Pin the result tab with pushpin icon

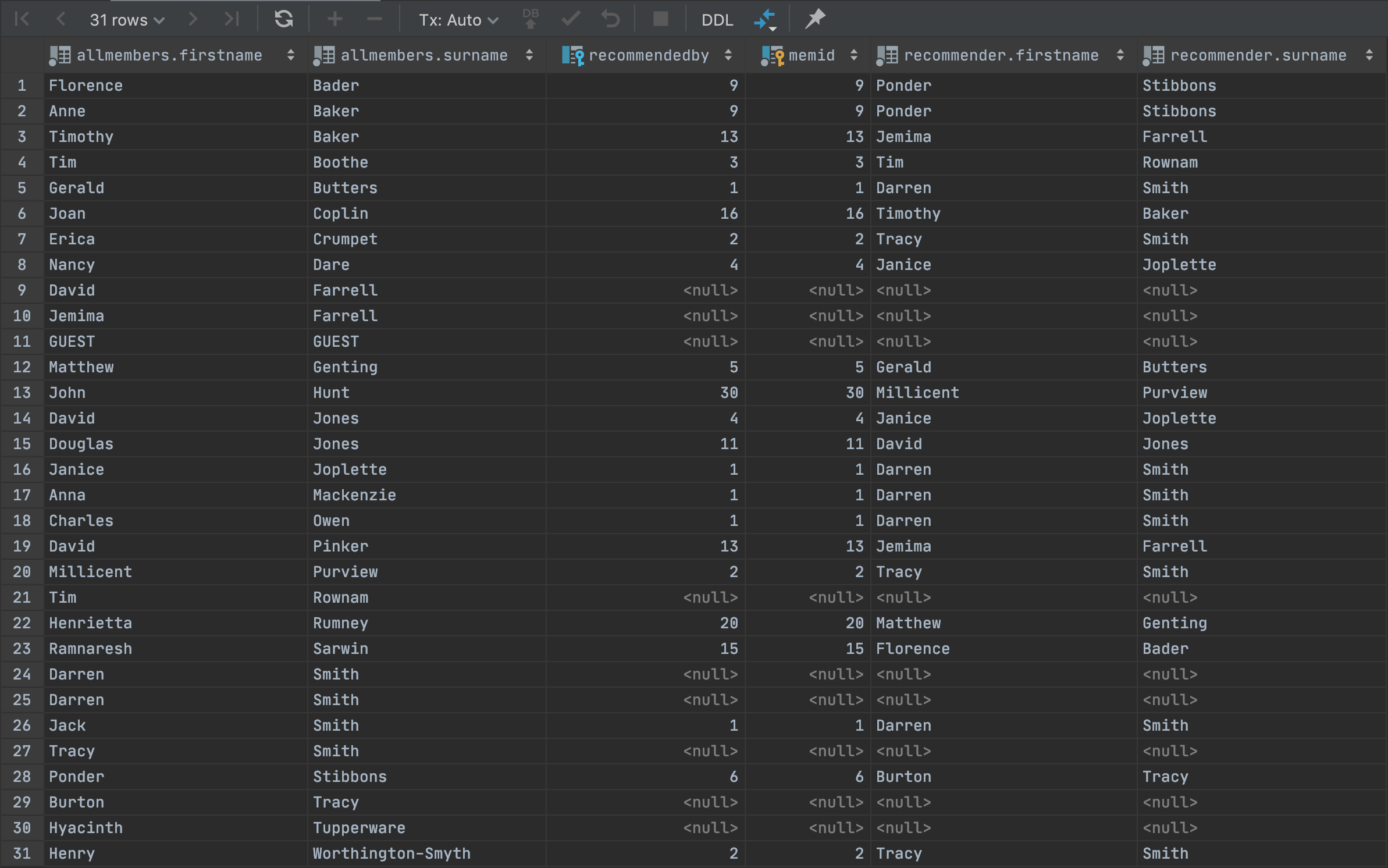coord(814,19)
